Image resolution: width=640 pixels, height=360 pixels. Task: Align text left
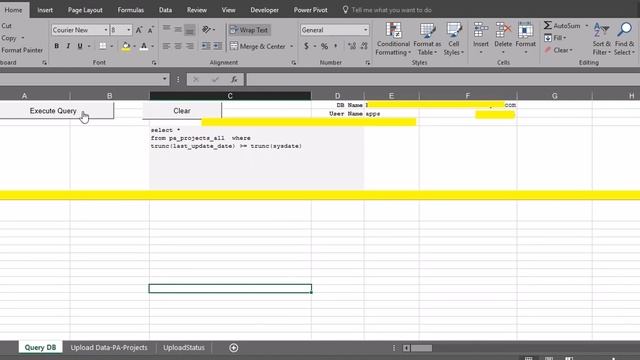[x=167, y=46]
